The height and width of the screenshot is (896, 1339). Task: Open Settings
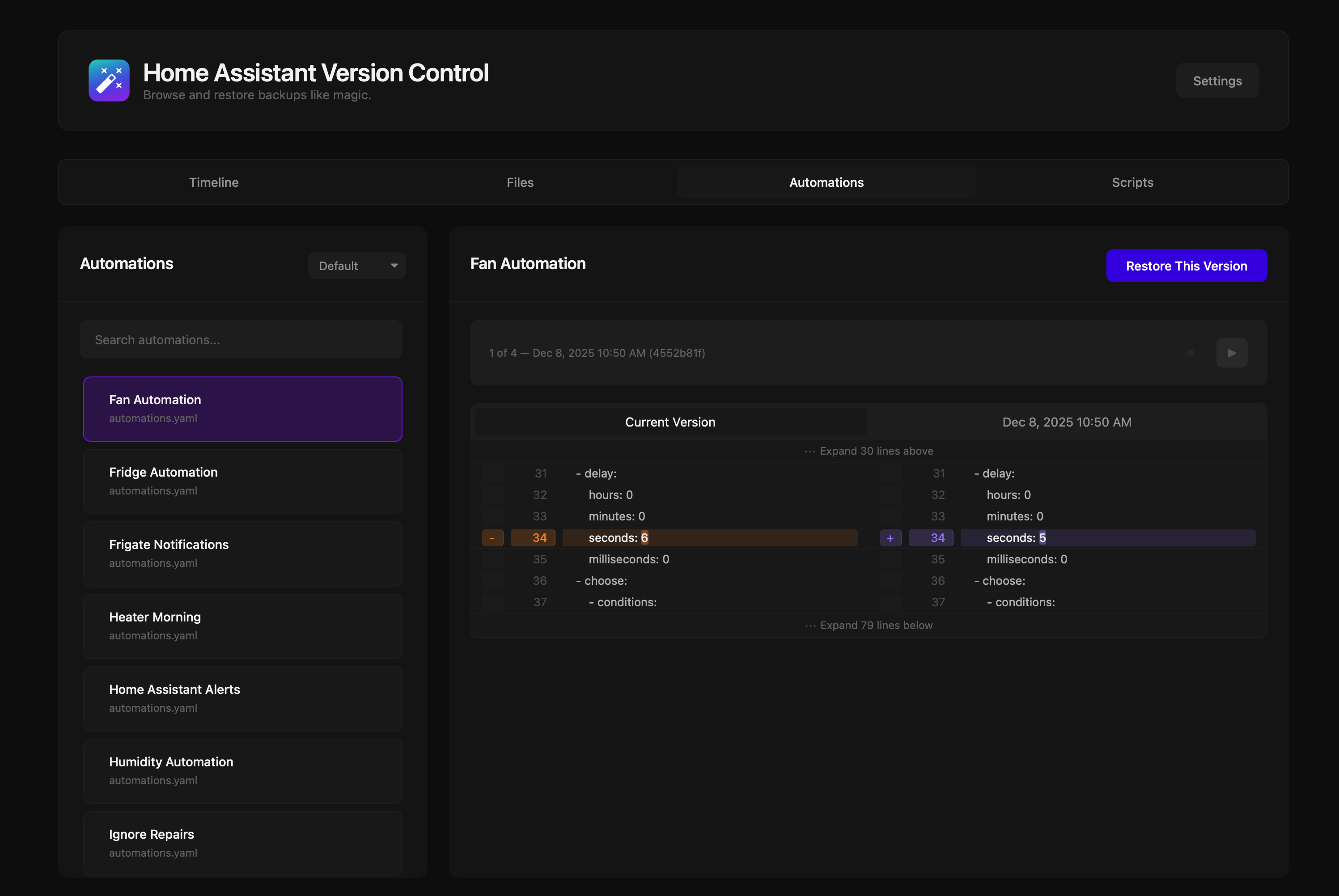pos(1217,80)
